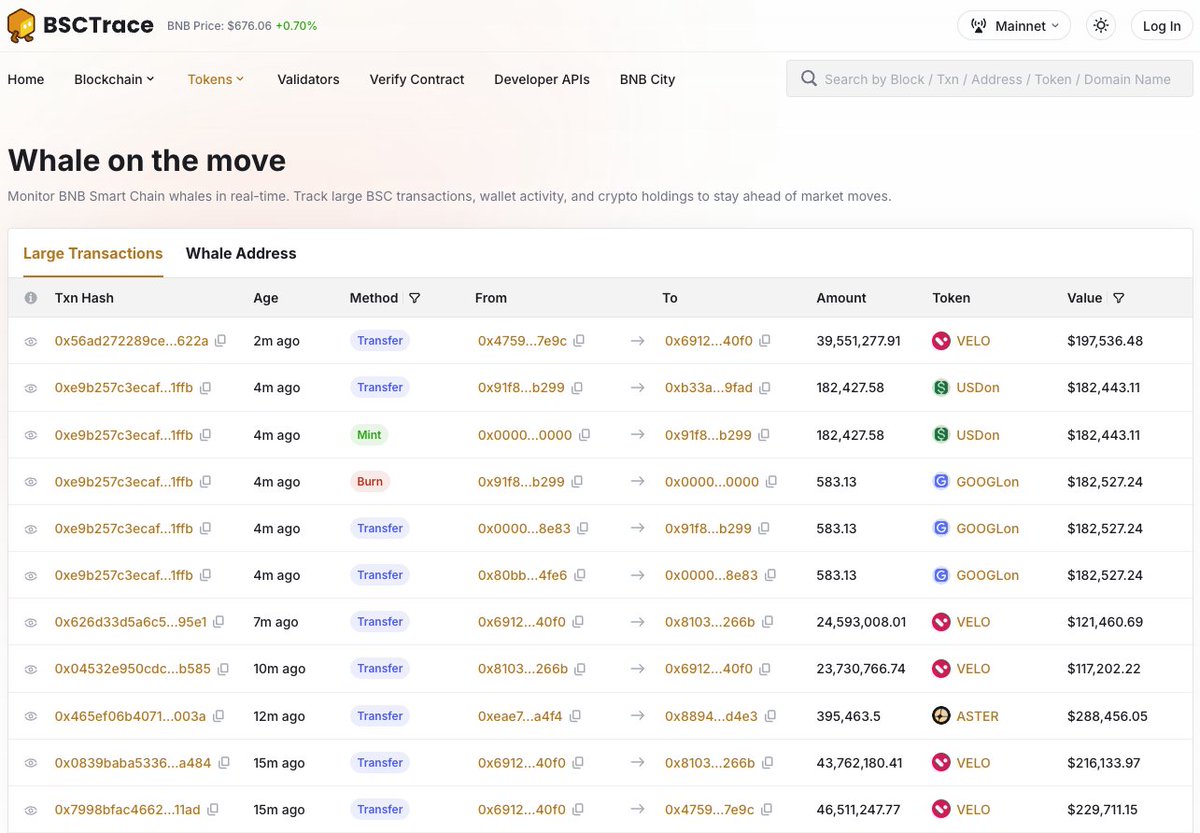Click the BSCTrace logo
The image size is (1200, 833).
81,25
